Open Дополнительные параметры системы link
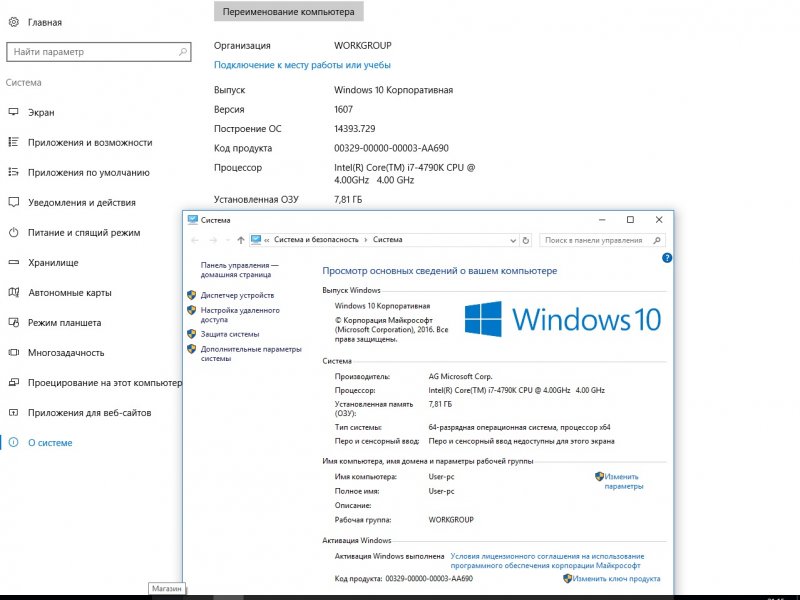800x600 pixels. click(251, 354)
